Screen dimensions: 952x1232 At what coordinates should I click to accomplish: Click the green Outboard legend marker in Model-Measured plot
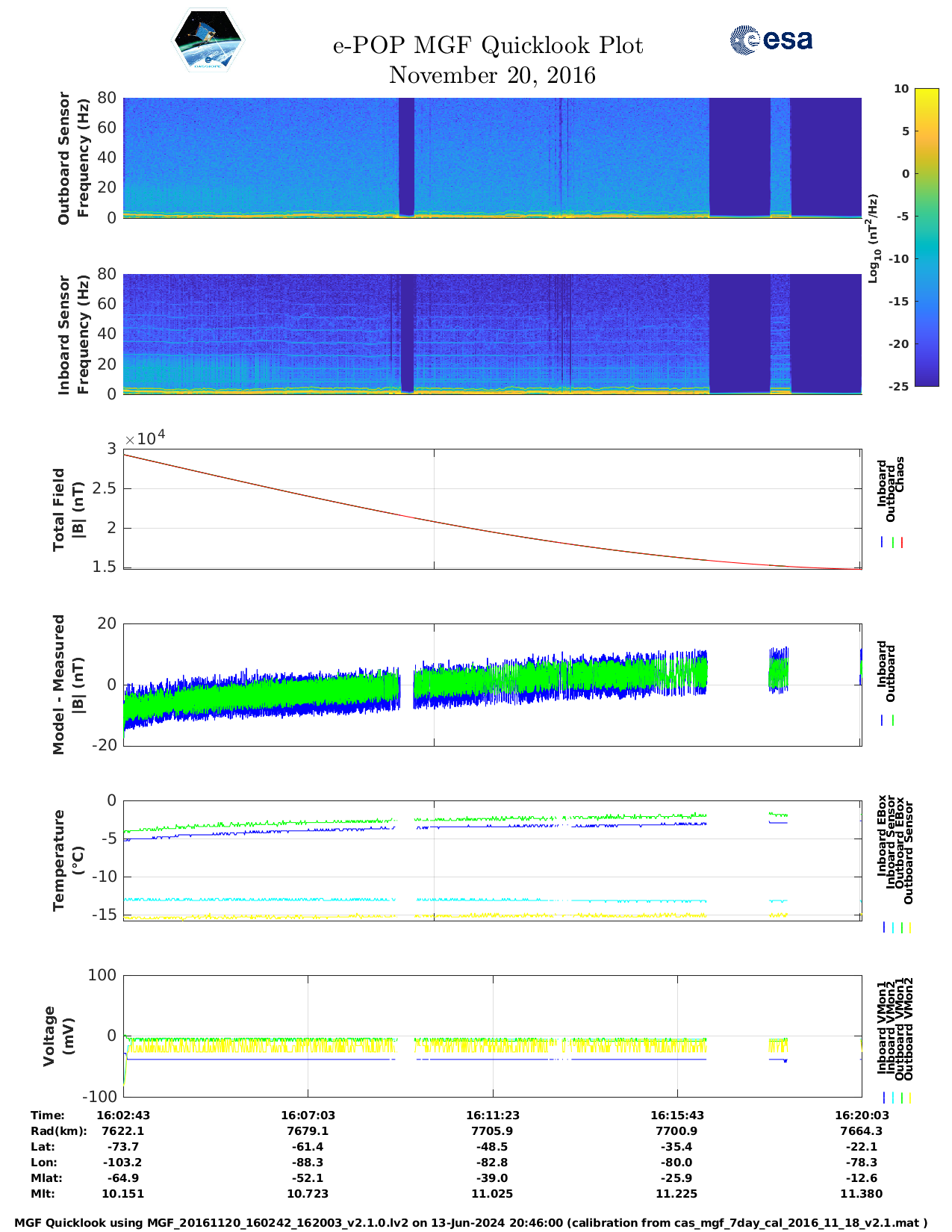893,721
